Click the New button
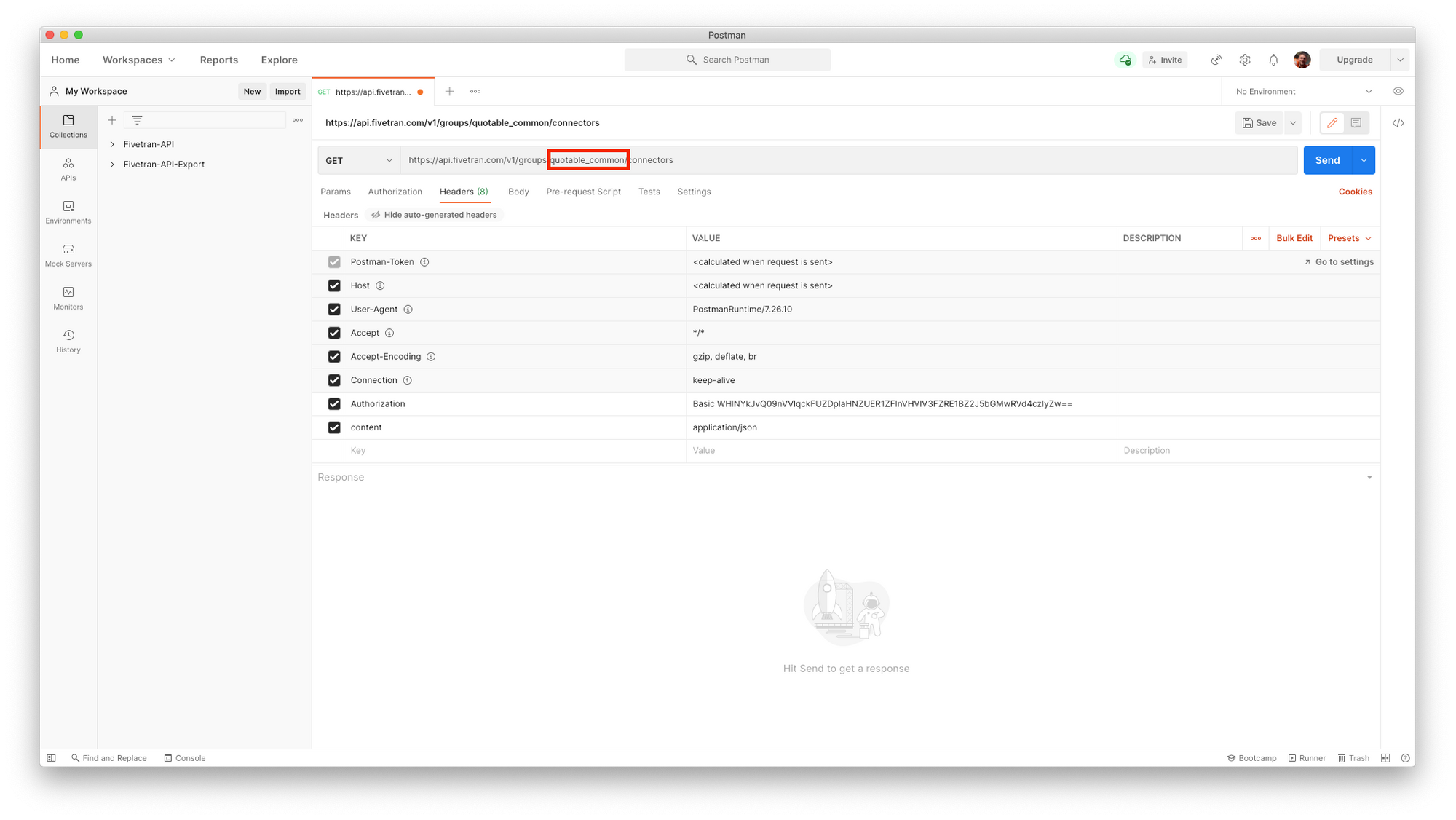The width and height of the screenshot is (1456, 820). (x=252, y=92)
